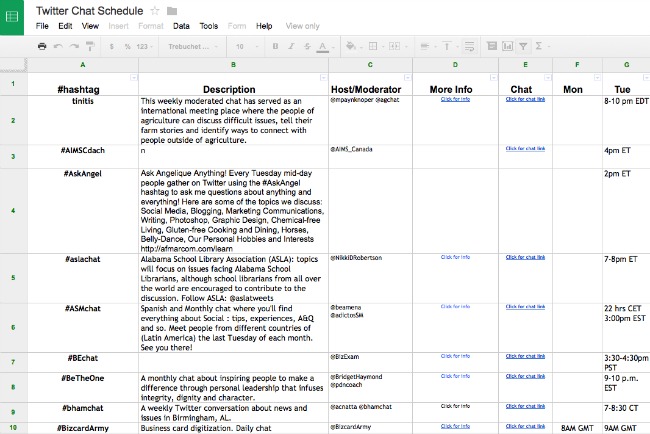Image resolution: width=650 pixels, height=434 pixels.
Task: Click the redo arrow in toolbar
Action: tap(74, 46)
